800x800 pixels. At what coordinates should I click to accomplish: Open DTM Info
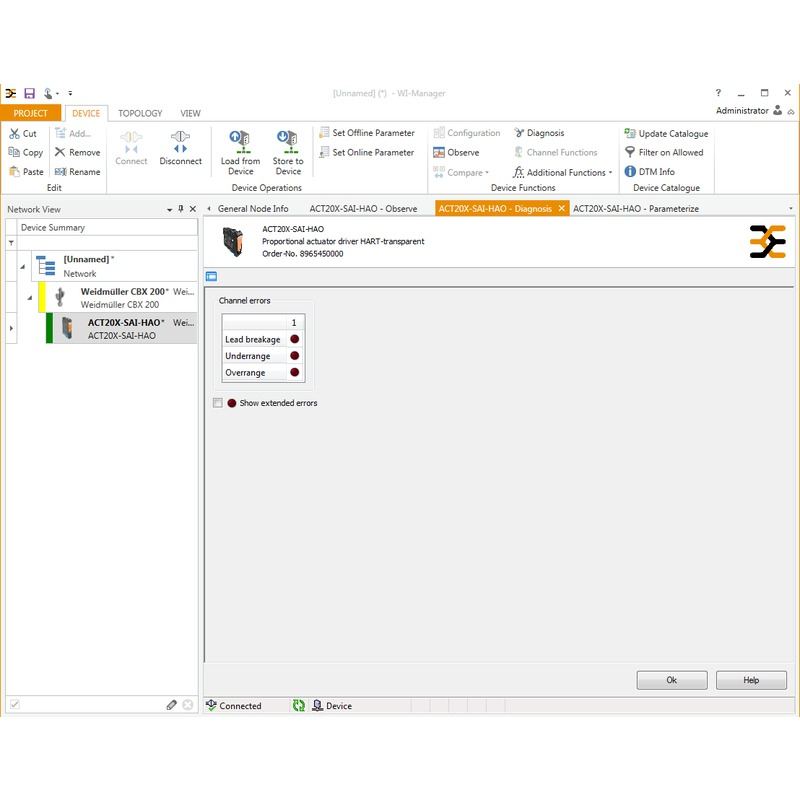click(649, 172)
